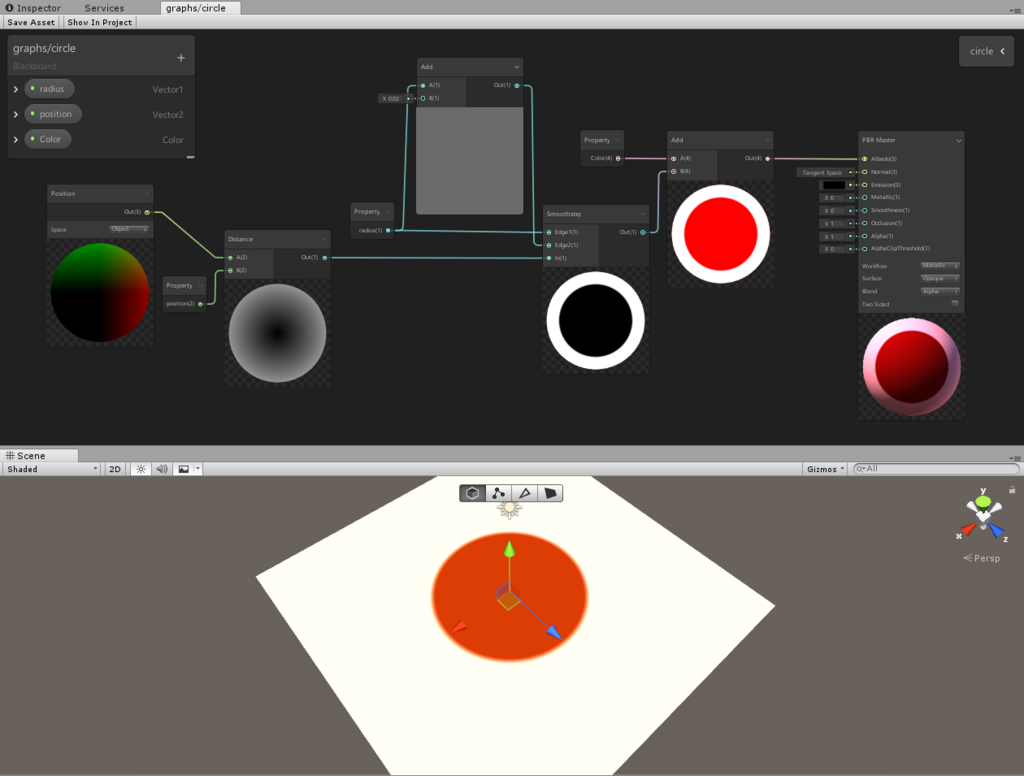Click the Add node B input field X 0.02
The height and width of the screenshot is (776, 1024).
pos(391,99)
